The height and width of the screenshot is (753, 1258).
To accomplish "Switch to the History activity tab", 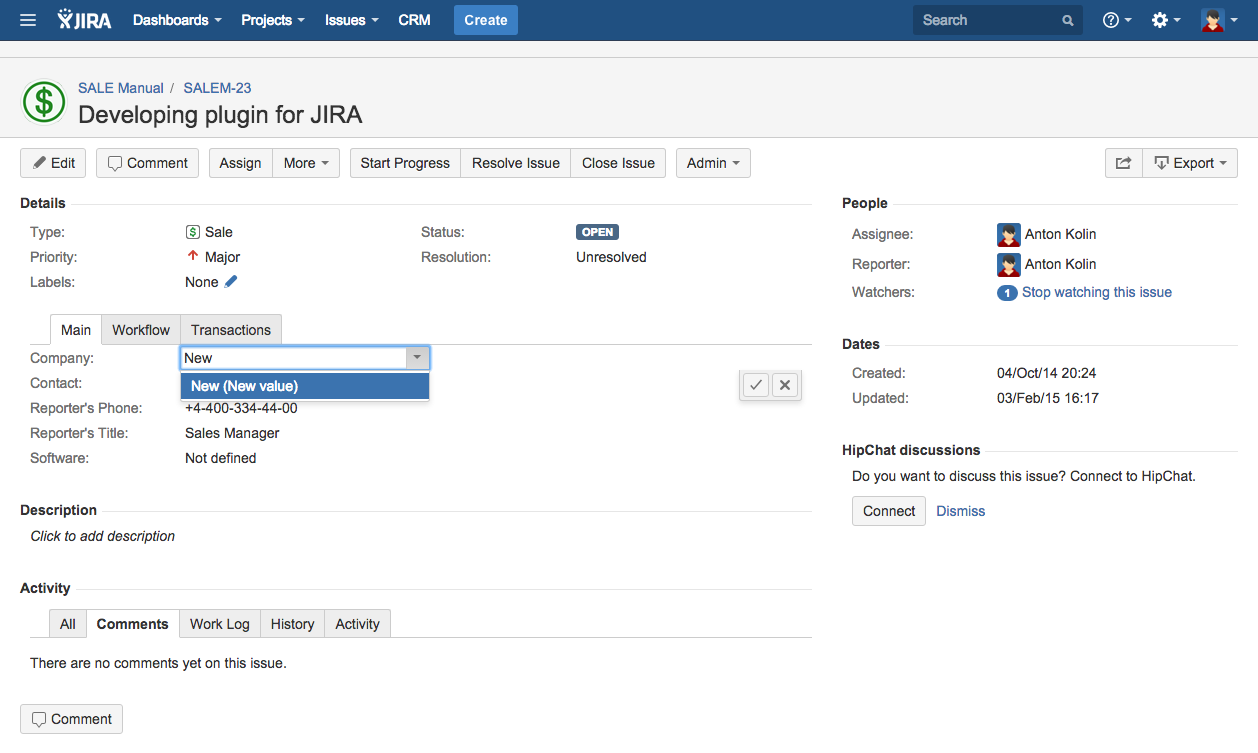I will [x=292, y=624].
